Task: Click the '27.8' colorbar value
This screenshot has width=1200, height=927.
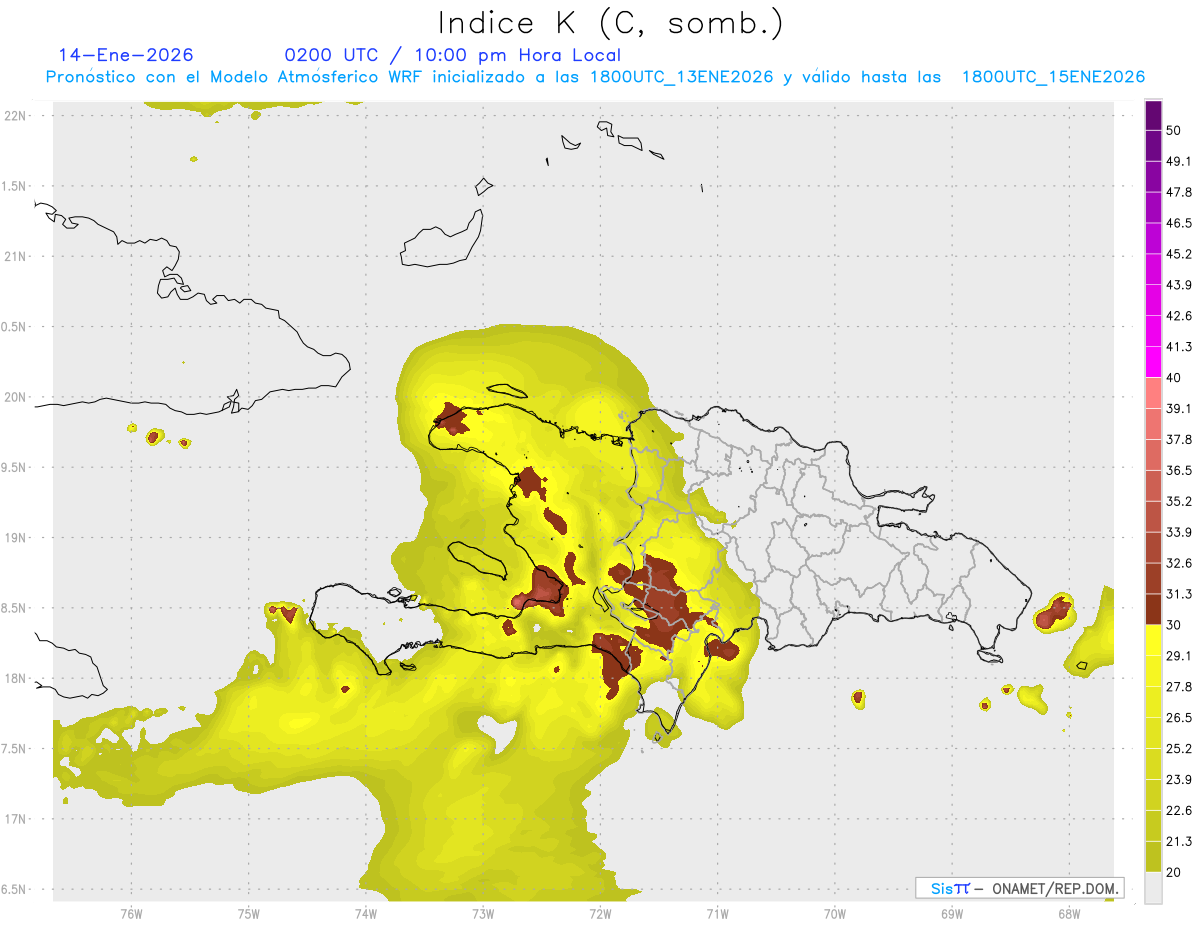Action: pyautogui.click(x=1179, y=687)
